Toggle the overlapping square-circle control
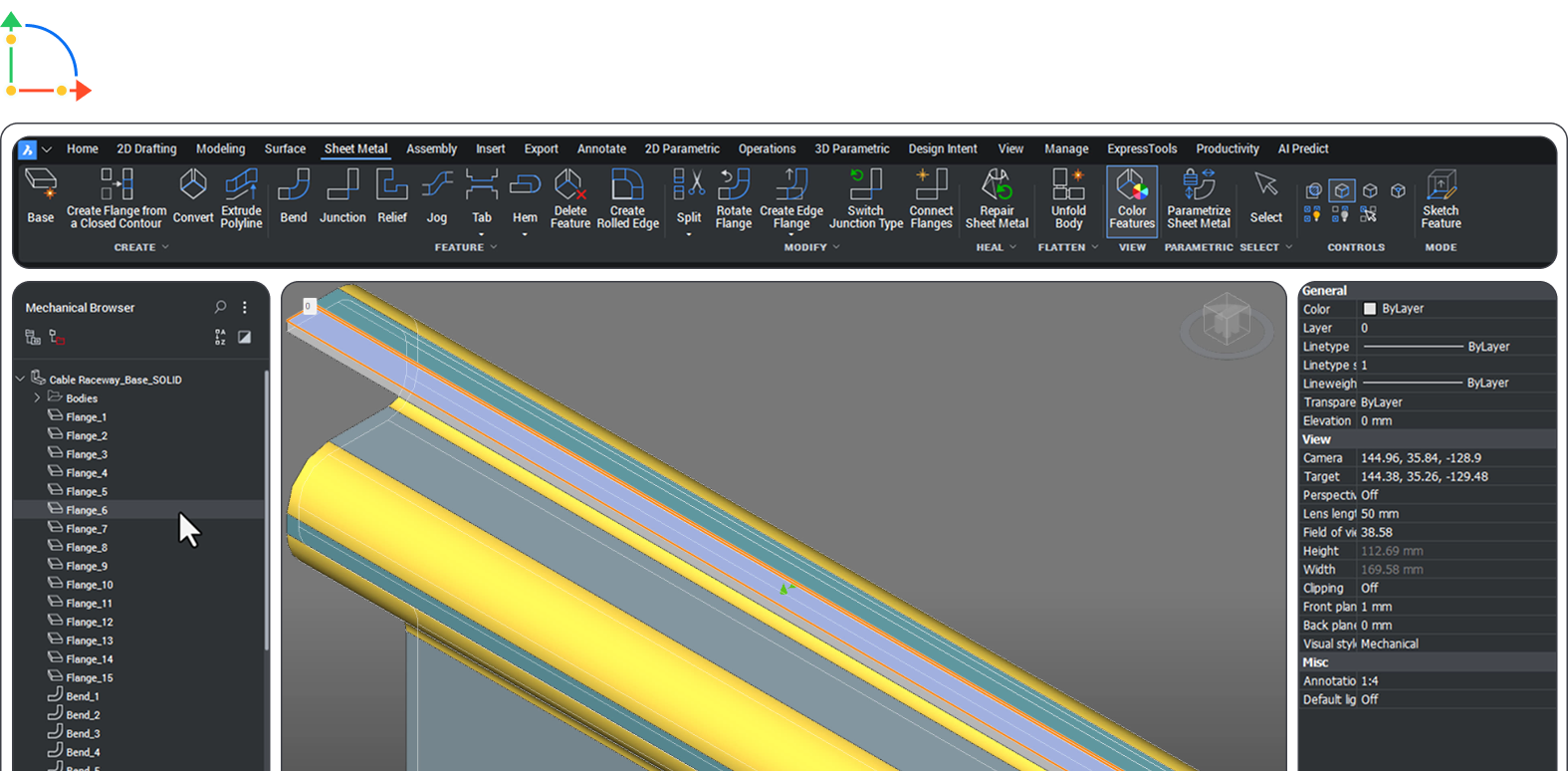 pyautogui.click(x=1314, y=190)
